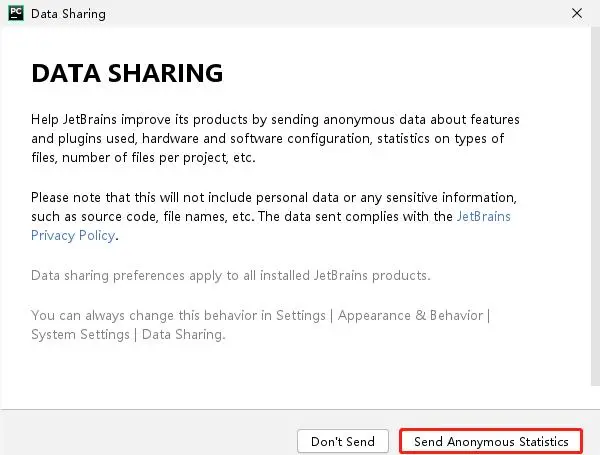Select the 'Help JetBrains improve' paragraph
The width and height of the screenshot is (600, 455).
pos(275,139)
